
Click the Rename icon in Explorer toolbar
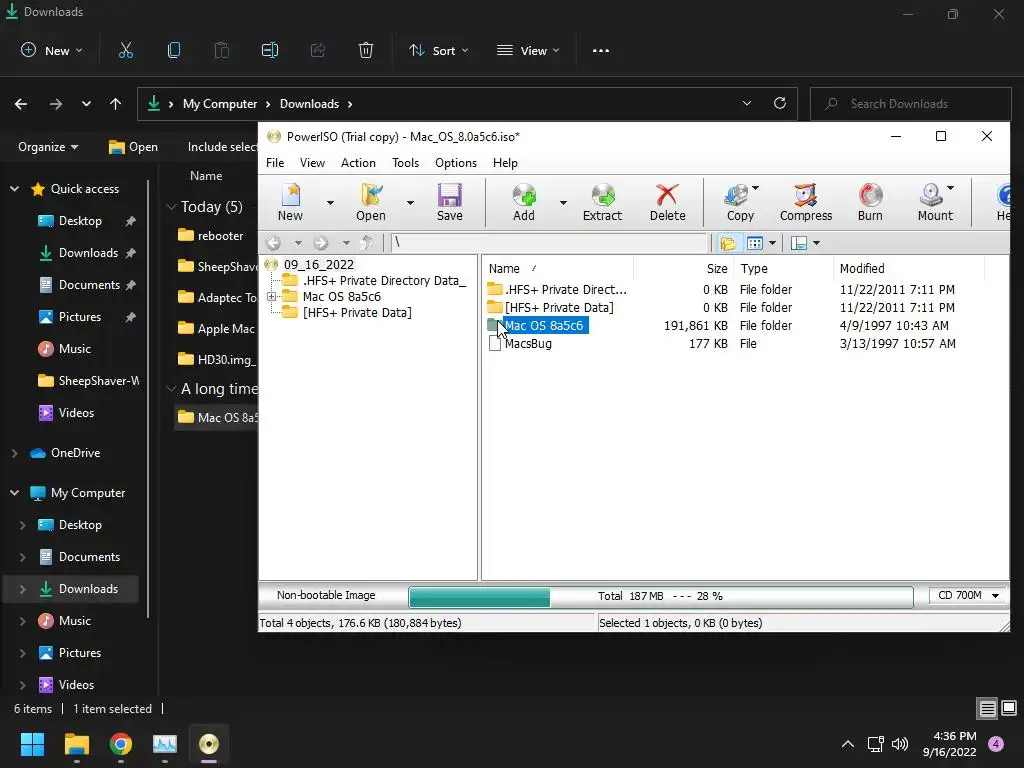[270, 50]
